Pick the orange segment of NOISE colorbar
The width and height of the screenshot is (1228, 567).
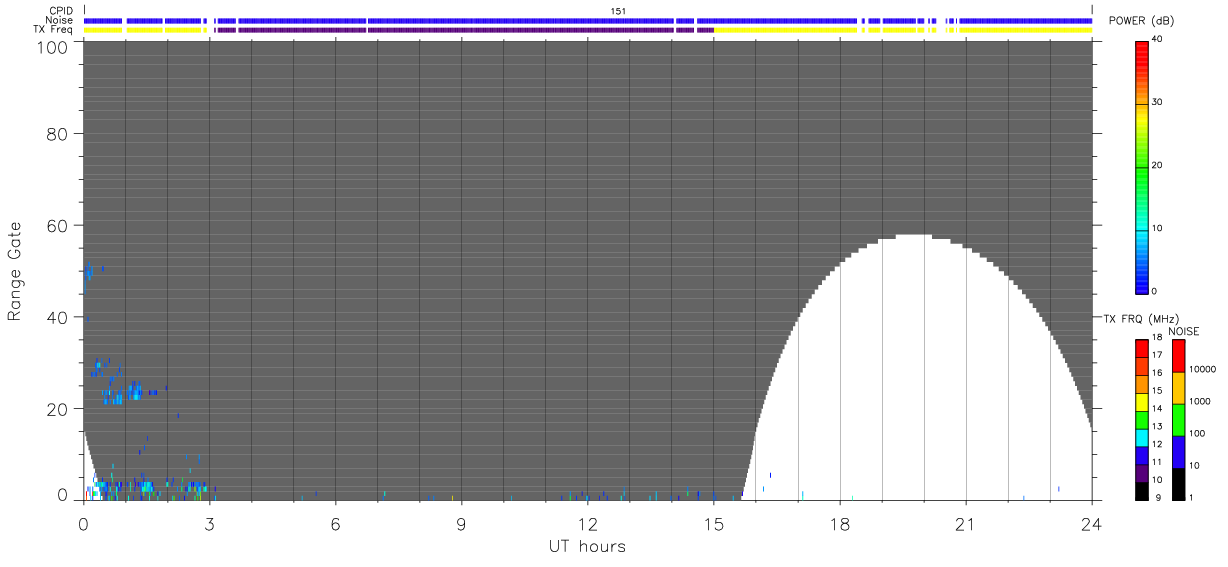tap(1178, 388)
